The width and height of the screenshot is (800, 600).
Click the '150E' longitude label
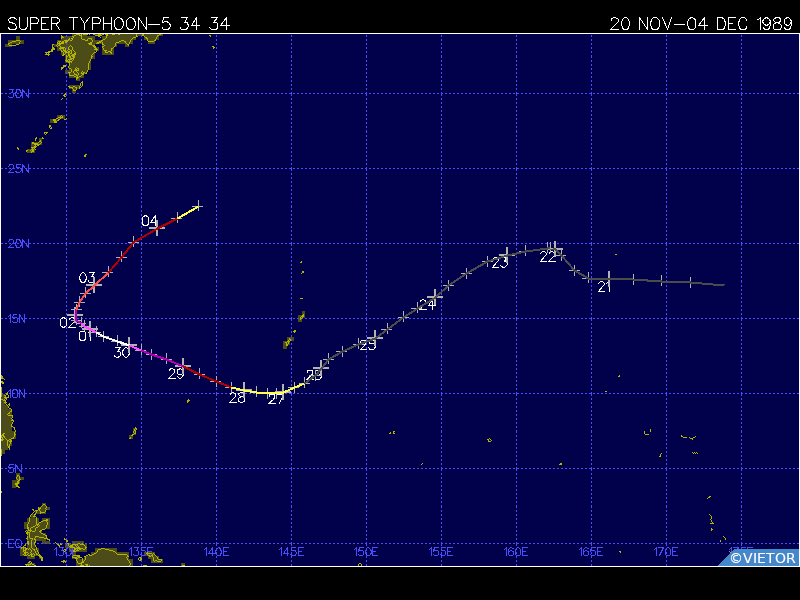point(366,552)
